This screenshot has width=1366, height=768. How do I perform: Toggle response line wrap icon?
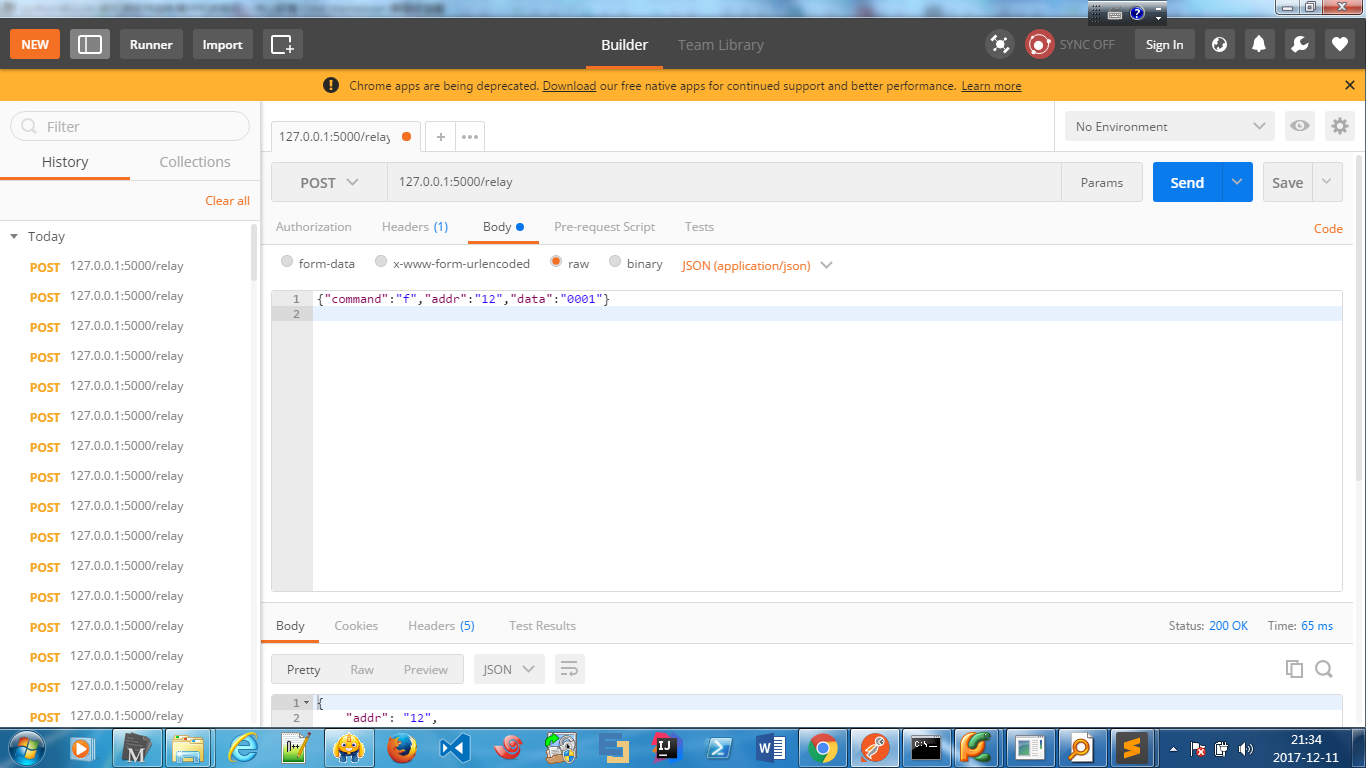tap(569, 669)
